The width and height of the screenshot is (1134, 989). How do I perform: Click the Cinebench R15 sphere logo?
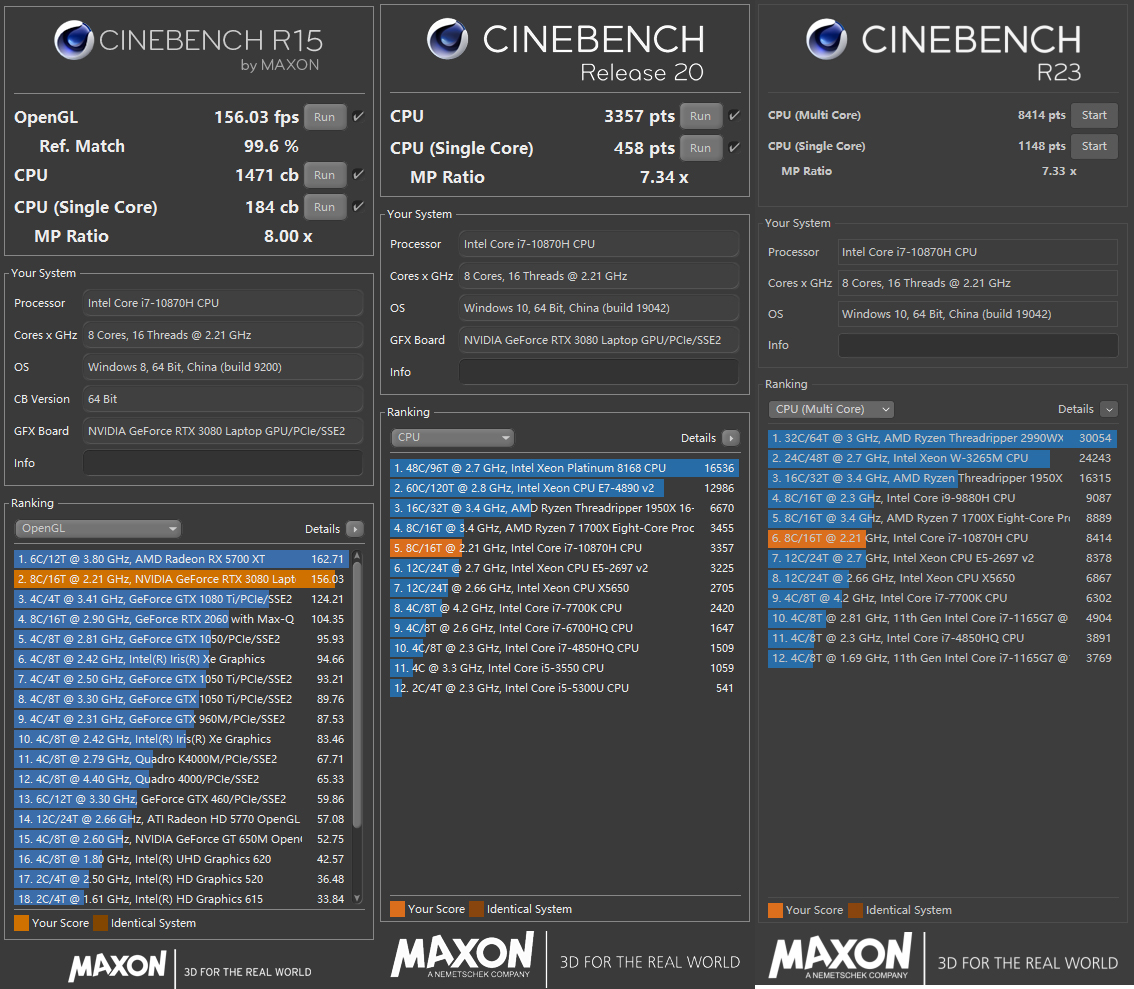[x=74, y=41]
